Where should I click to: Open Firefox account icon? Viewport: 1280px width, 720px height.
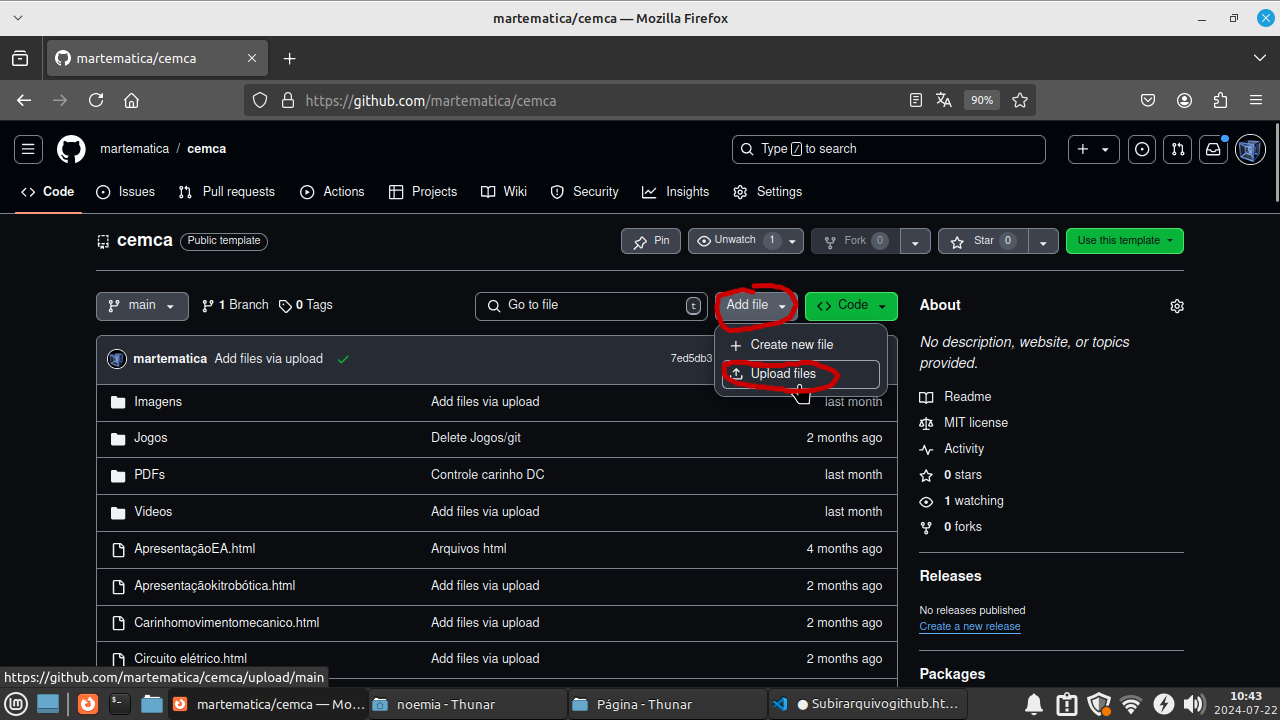click(x=1185, y=100)
